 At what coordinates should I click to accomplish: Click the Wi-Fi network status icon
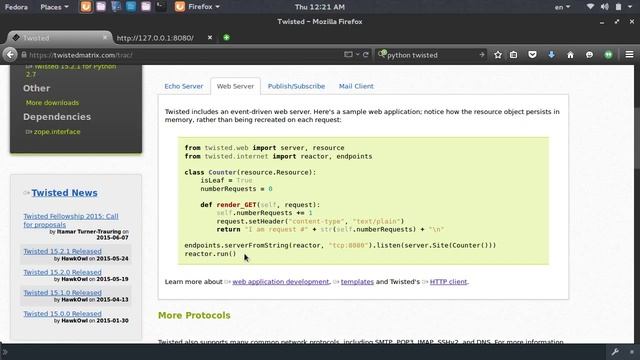click(590, 7)
